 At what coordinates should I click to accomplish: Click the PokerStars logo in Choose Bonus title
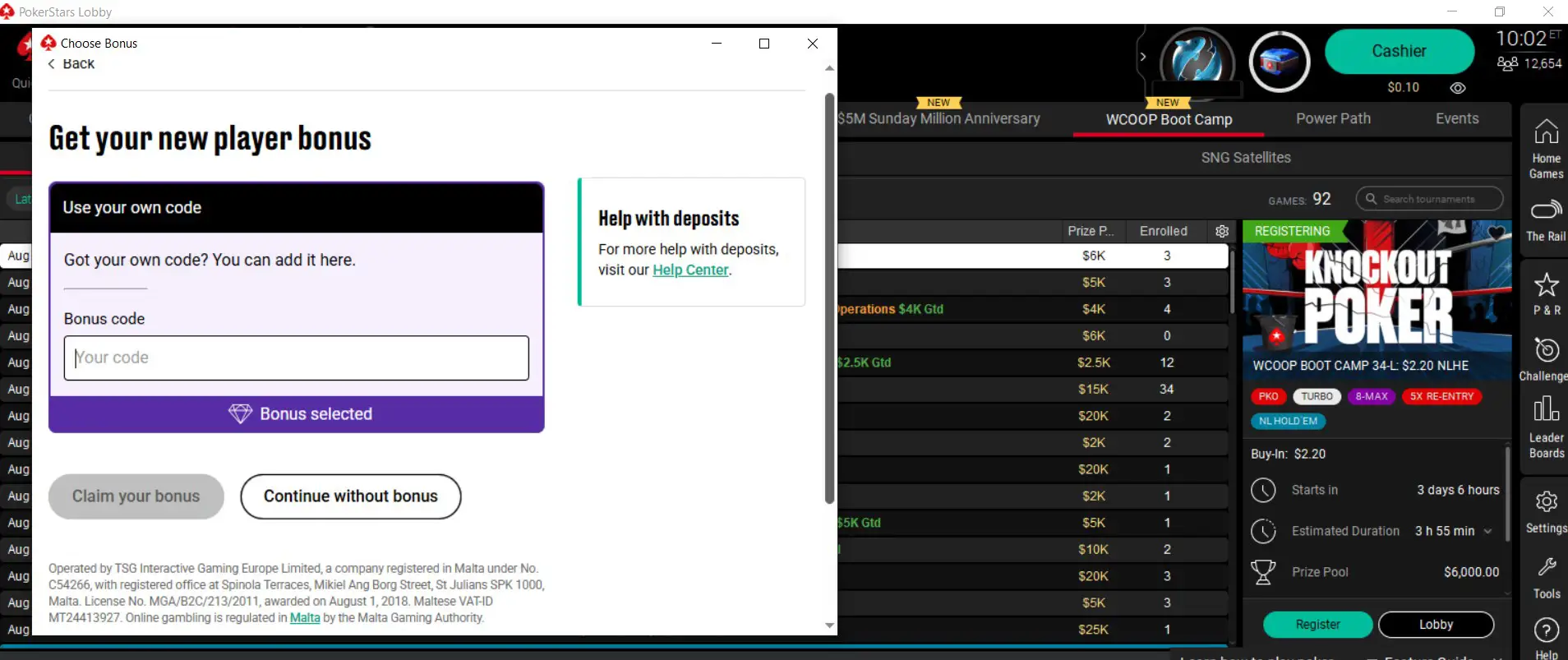[x=48, y=43]
